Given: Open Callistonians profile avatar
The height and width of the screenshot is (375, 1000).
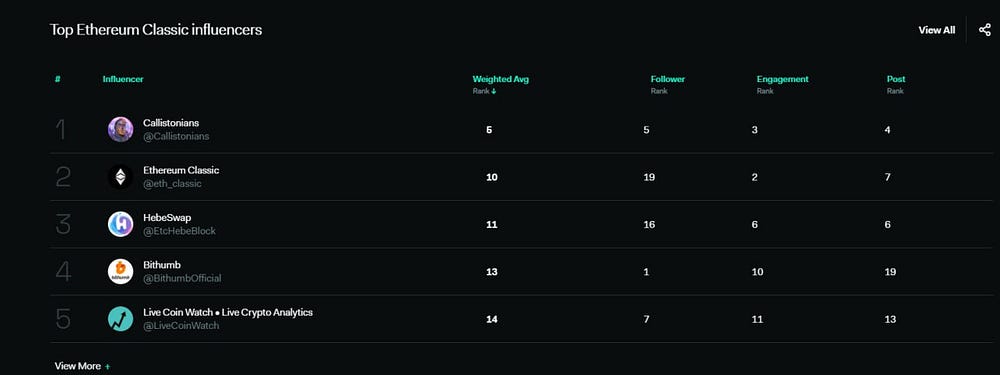Looking at the screenshot, I should coord(121,129).
